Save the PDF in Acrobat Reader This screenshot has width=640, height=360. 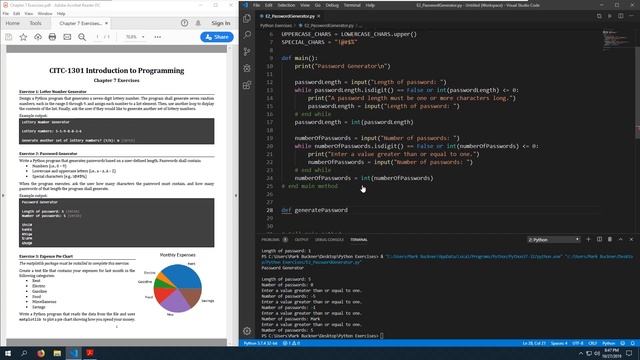pos(9,37)
